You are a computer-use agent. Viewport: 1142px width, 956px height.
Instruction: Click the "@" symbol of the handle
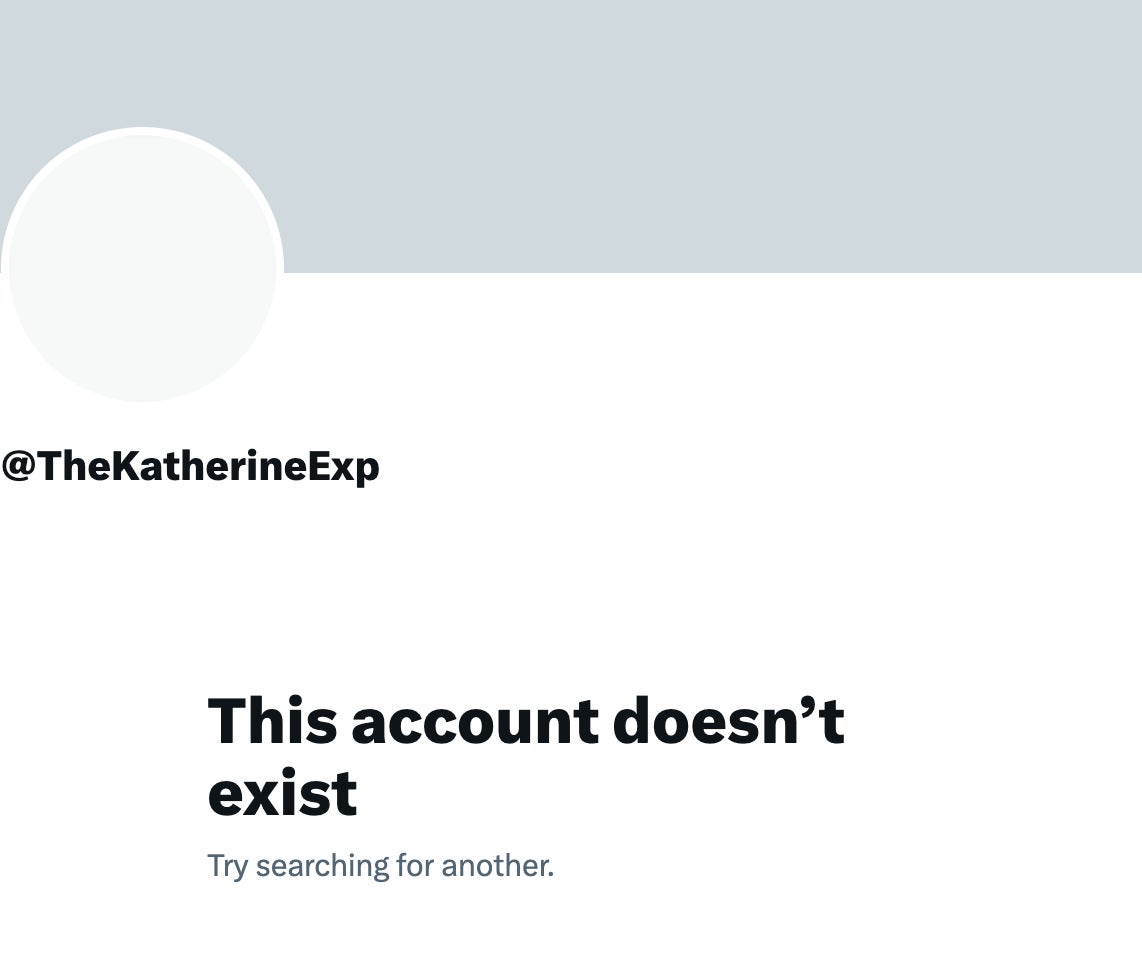(18, 467)
